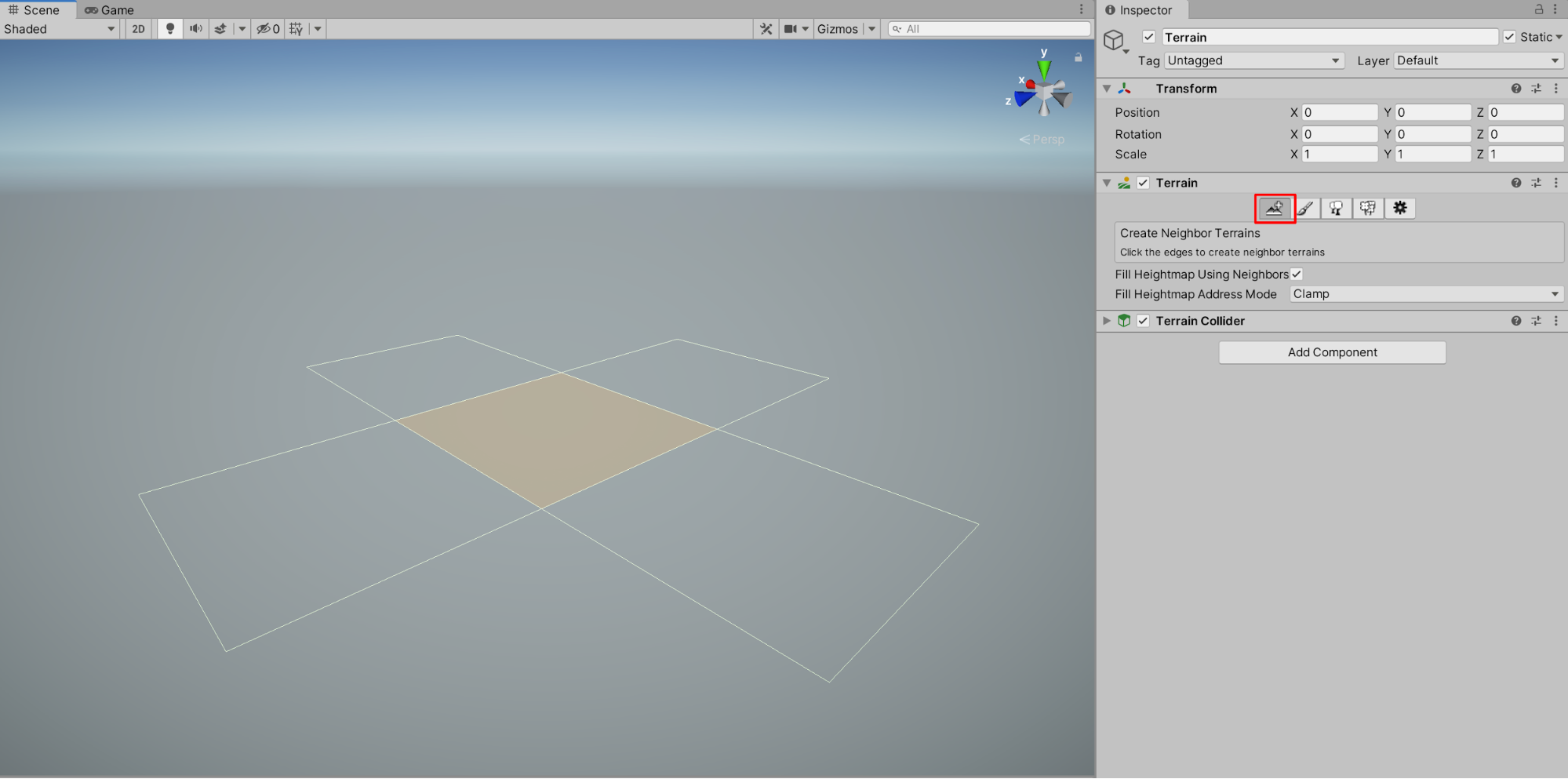Click the Transform component help icon
1568x779 pixels.
pos(1515,88)
